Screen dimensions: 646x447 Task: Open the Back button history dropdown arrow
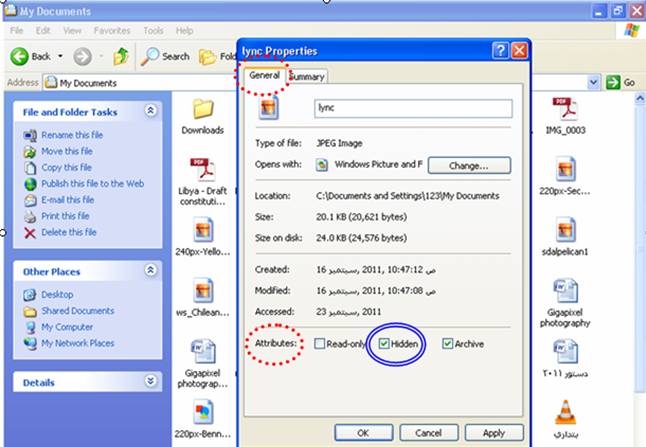(x=60, y=56)
